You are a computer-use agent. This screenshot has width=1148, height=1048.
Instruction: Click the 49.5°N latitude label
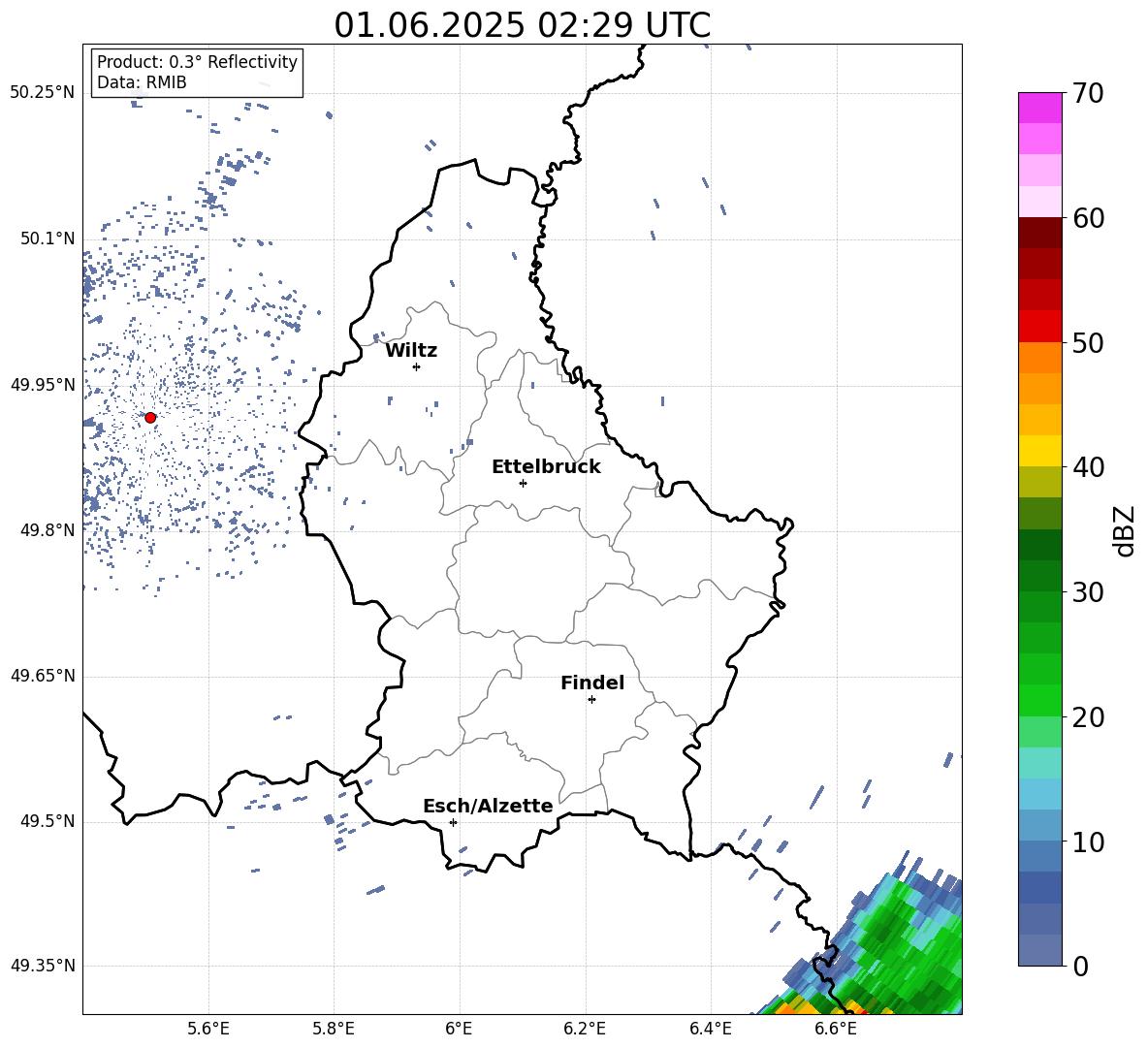tap(48, 821)
